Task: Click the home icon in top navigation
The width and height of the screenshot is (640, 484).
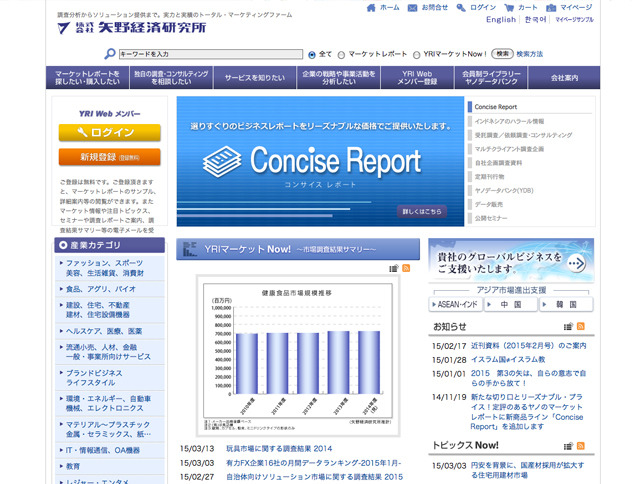Action: [x=371, y=7]
